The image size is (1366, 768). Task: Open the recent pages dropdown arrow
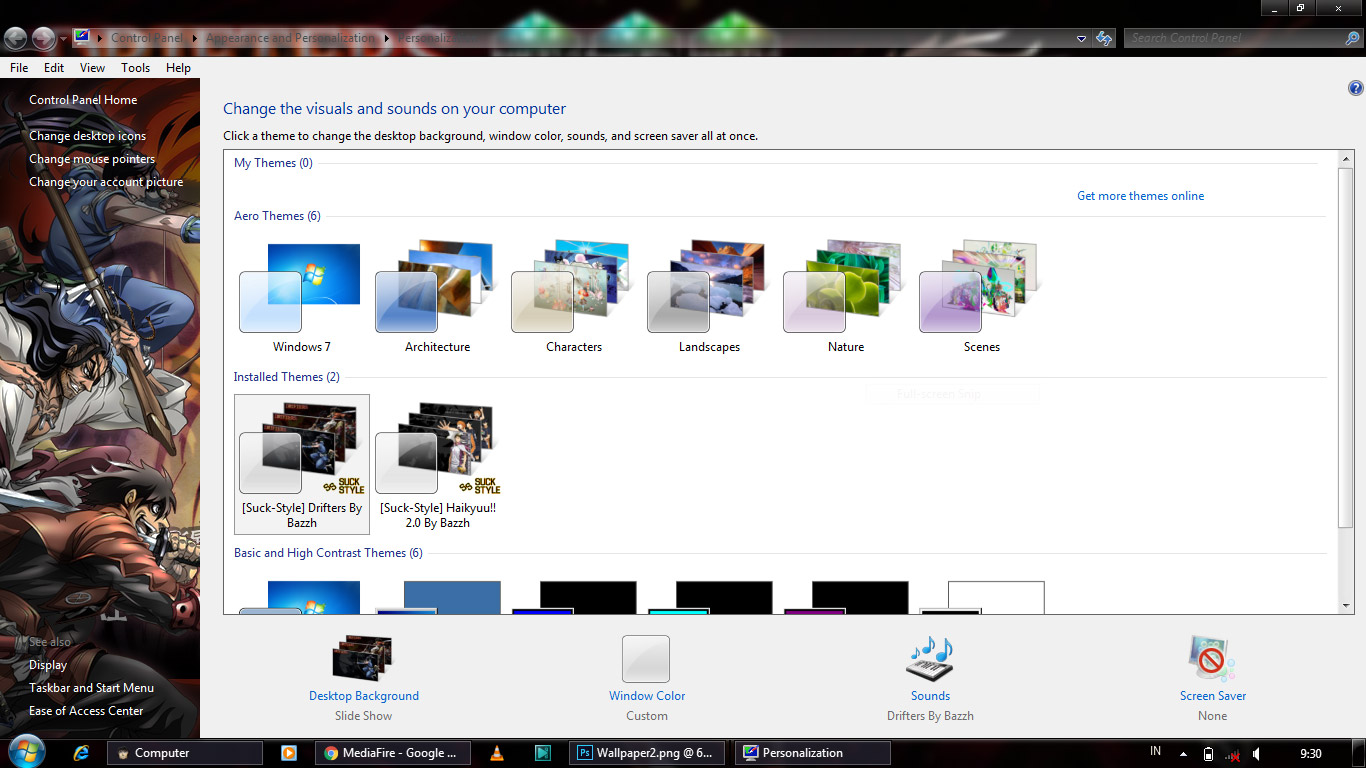[x=63, y=38]
